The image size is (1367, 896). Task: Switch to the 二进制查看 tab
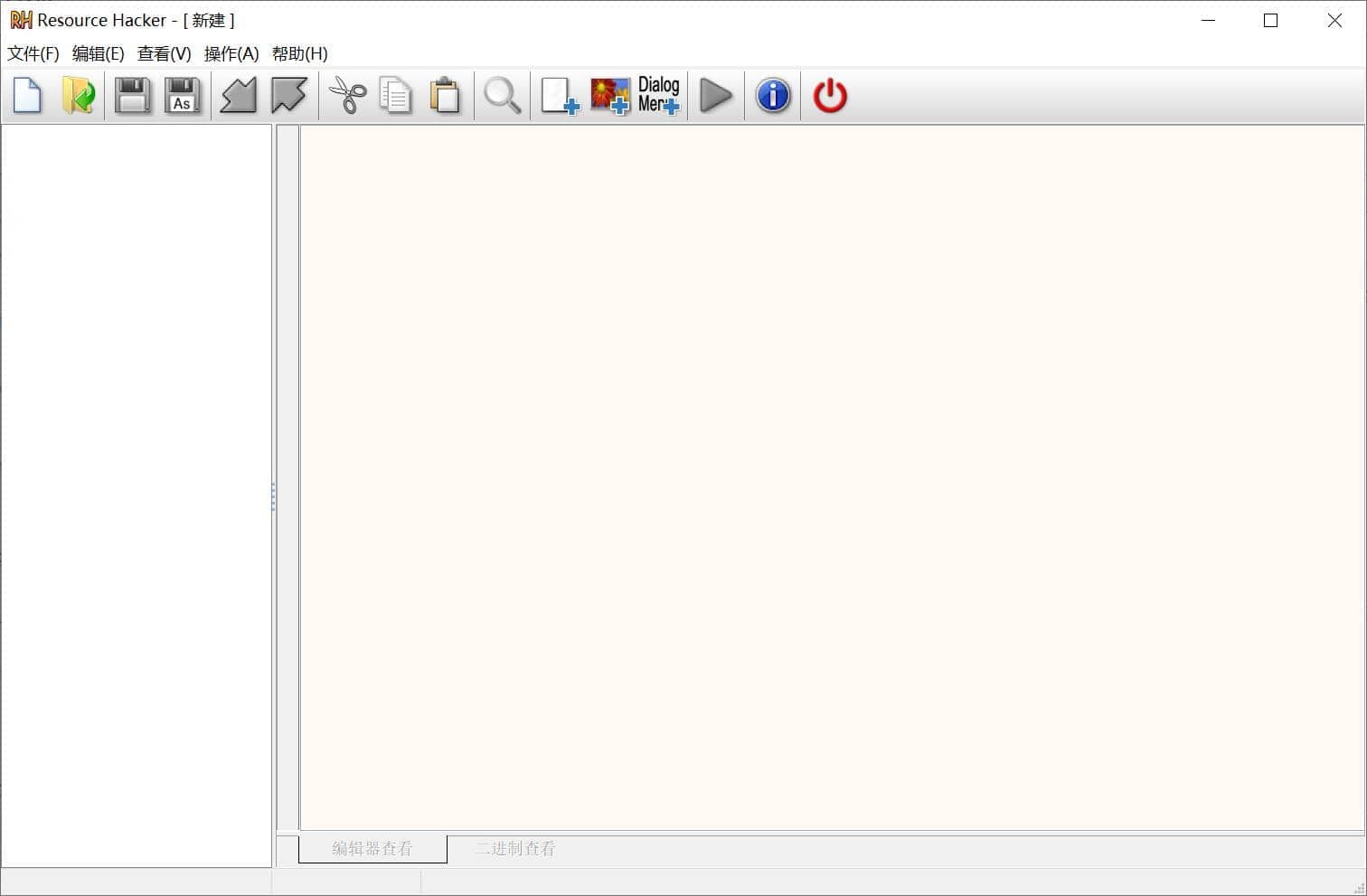[515, 849]
